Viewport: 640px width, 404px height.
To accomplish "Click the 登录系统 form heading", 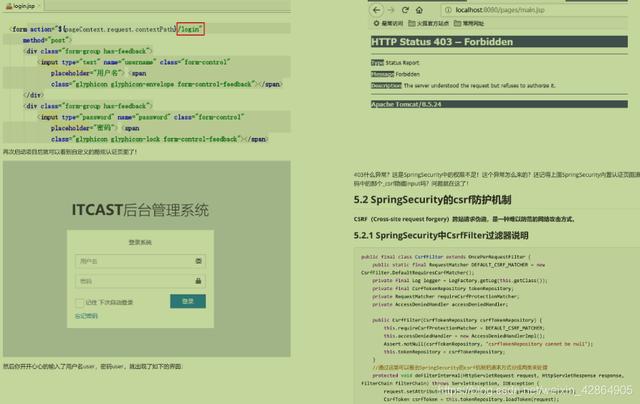I will pos(140,242).
